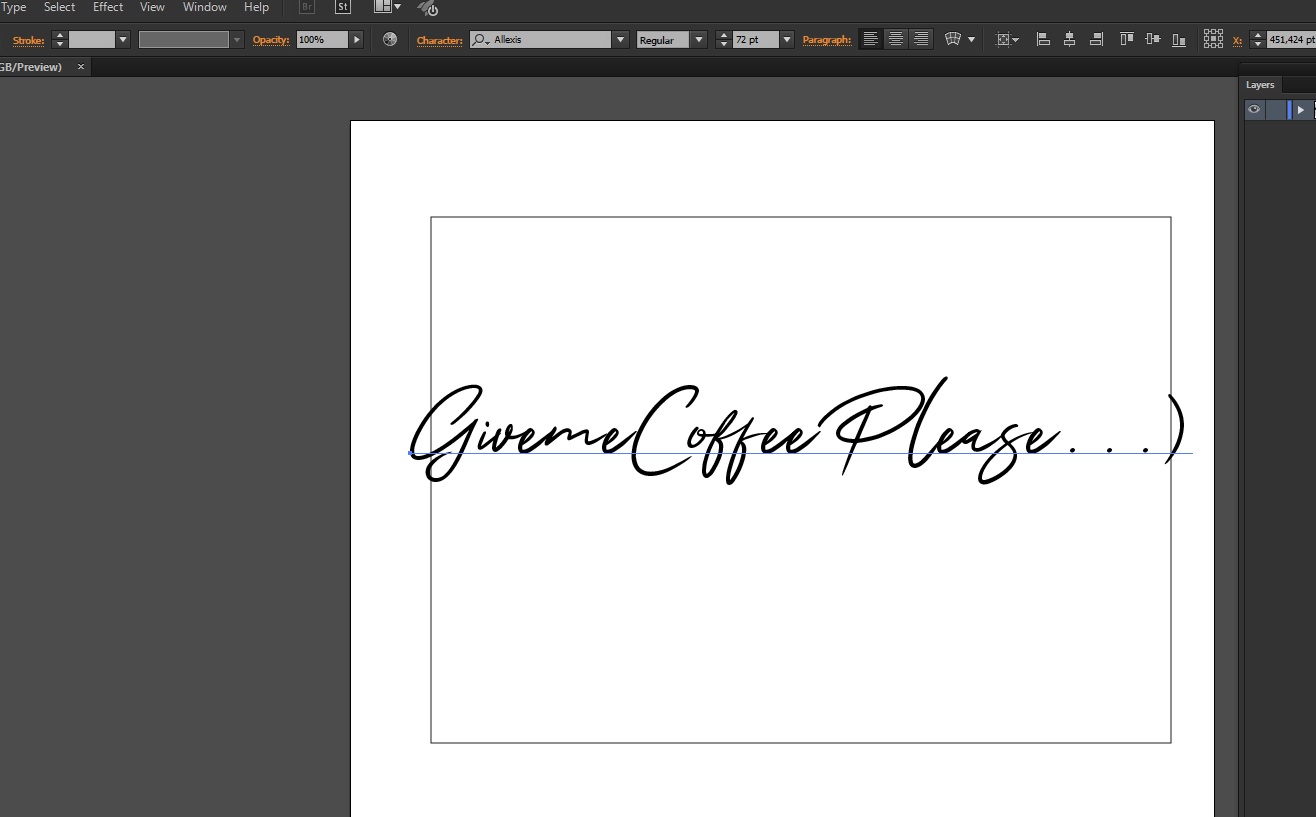Viewport: 1316px width, 817px height.
Task: Click Horizontal Align Center icon
Action: coord(1070,39)
